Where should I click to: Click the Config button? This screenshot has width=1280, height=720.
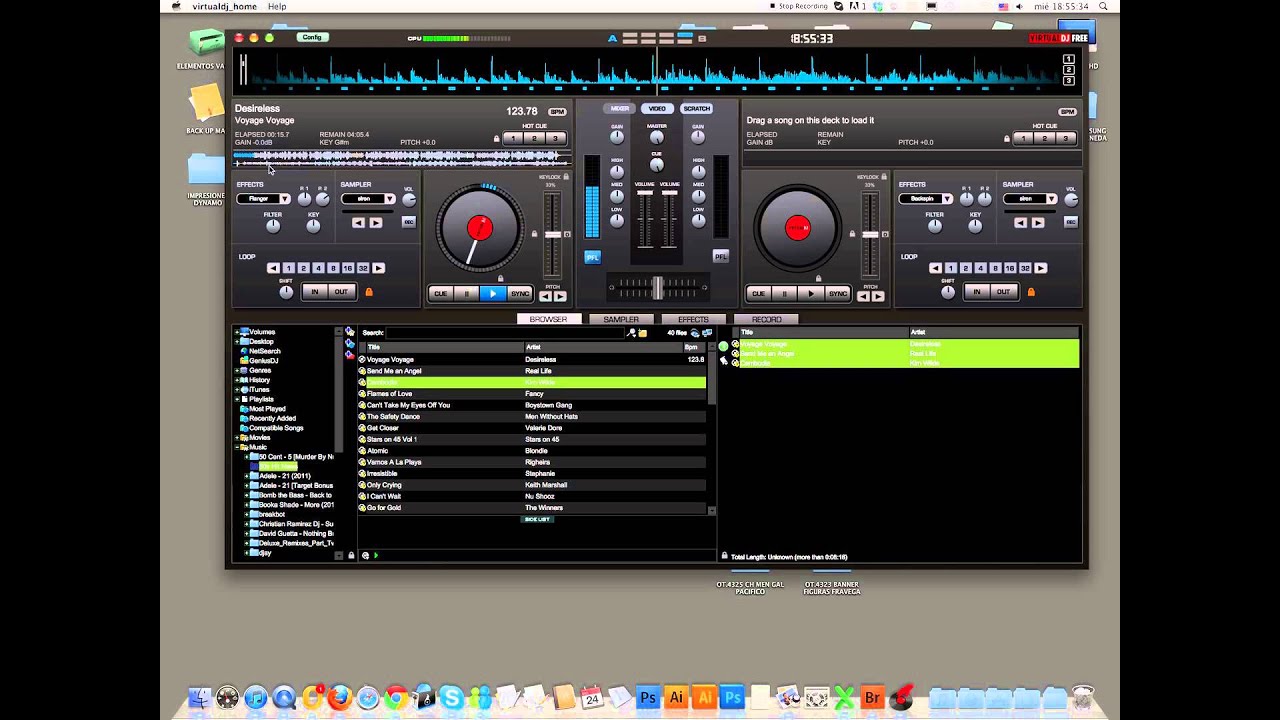(312, 37)
